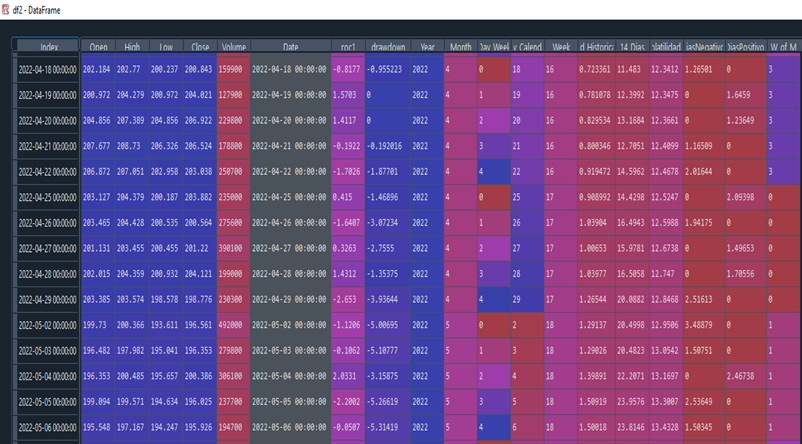This screenshot has width=802, height=444.
Task: Click calendar day cell 29
Action: (x=527, y=300)
